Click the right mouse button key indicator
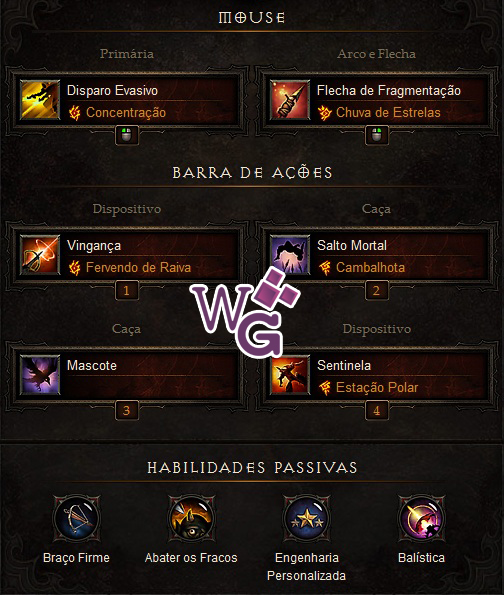Viewport: 504px width, 595px height. tap(376, 135)
